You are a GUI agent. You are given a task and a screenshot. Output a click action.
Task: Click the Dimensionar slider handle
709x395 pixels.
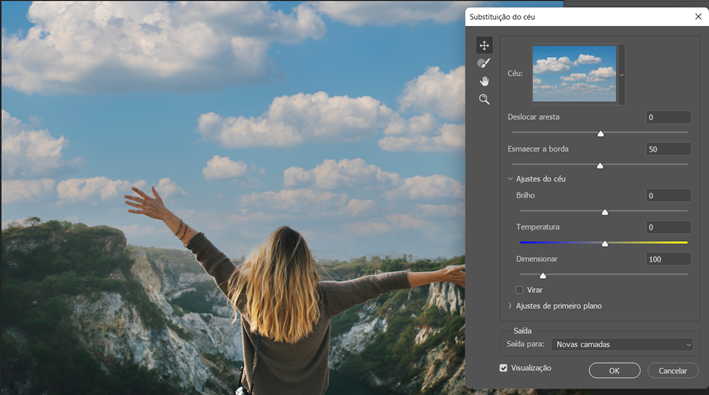click(x=543, y=276)
